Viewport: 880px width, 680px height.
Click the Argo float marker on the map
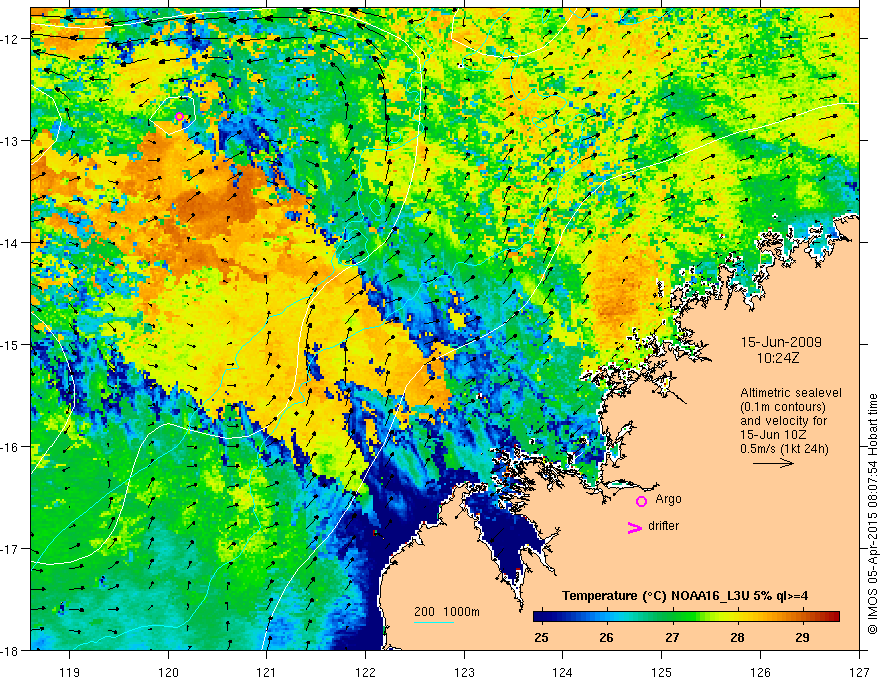pos(179,117)
